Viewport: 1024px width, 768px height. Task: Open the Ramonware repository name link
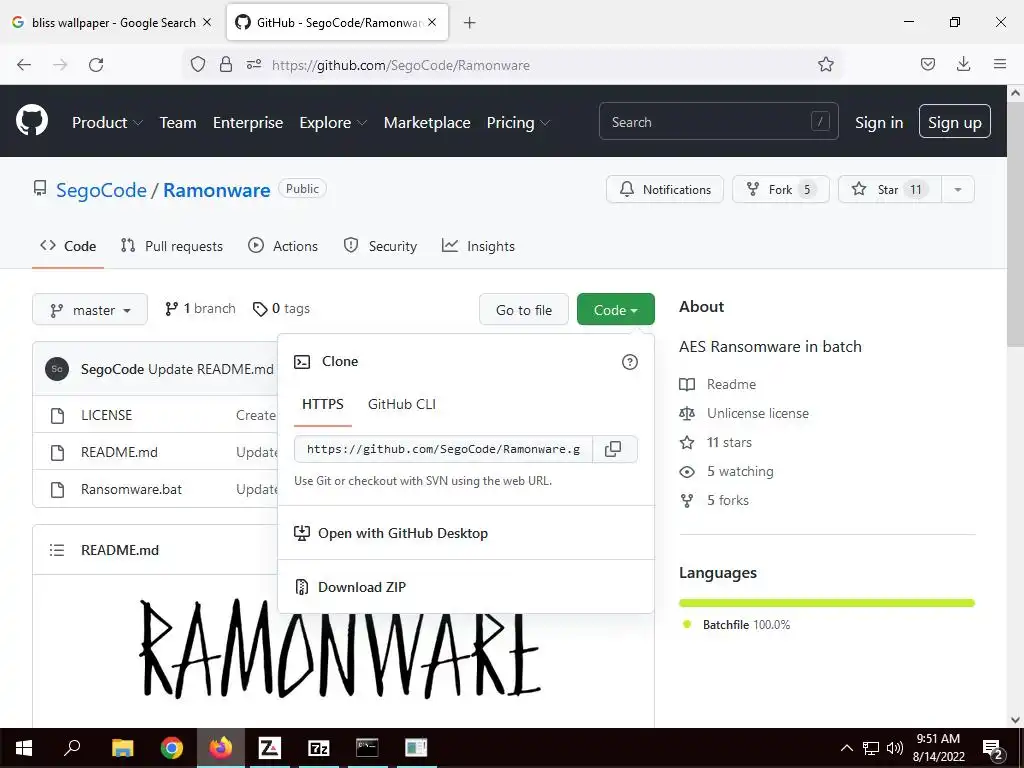(x=217, y=190)
